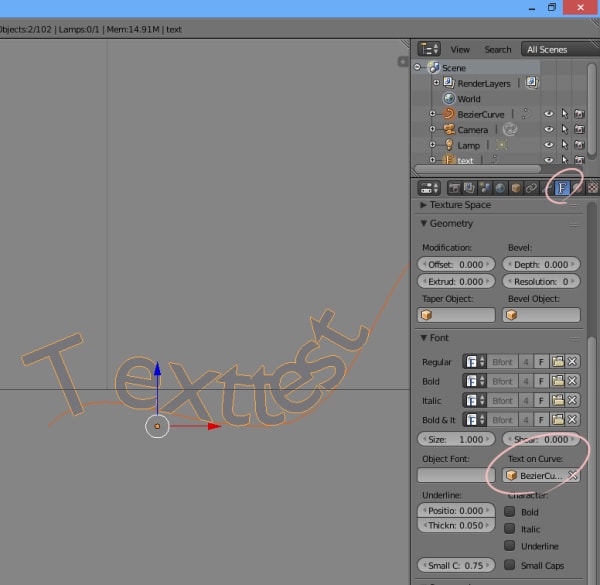Click the RenderLayers data icon after separator
The height and width of the screenshot is (585, 600).
pyautogui.click(x=532, y=83)
